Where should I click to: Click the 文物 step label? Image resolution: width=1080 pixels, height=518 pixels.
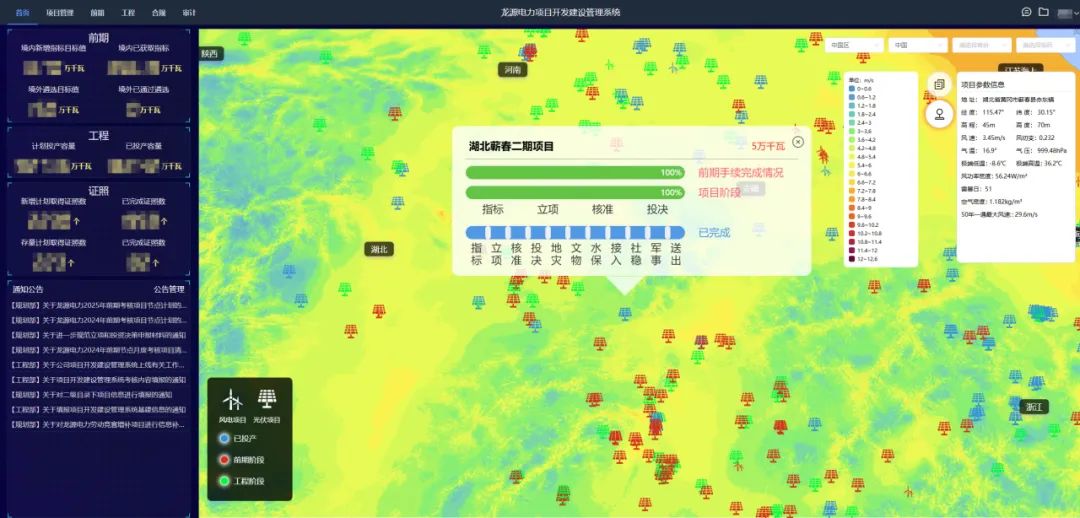click(577, 254)
